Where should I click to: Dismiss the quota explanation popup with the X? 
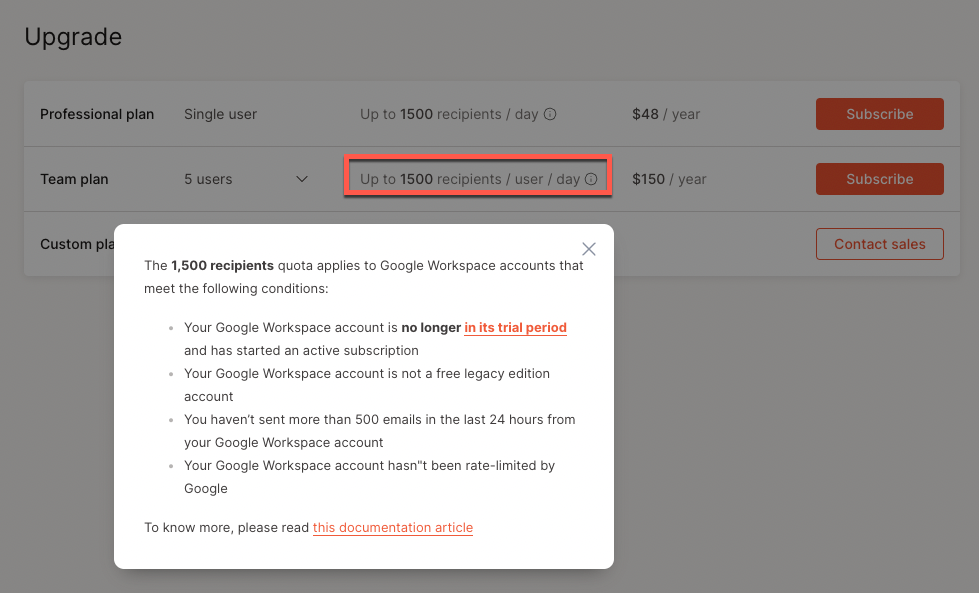click(x=588, y=249)
